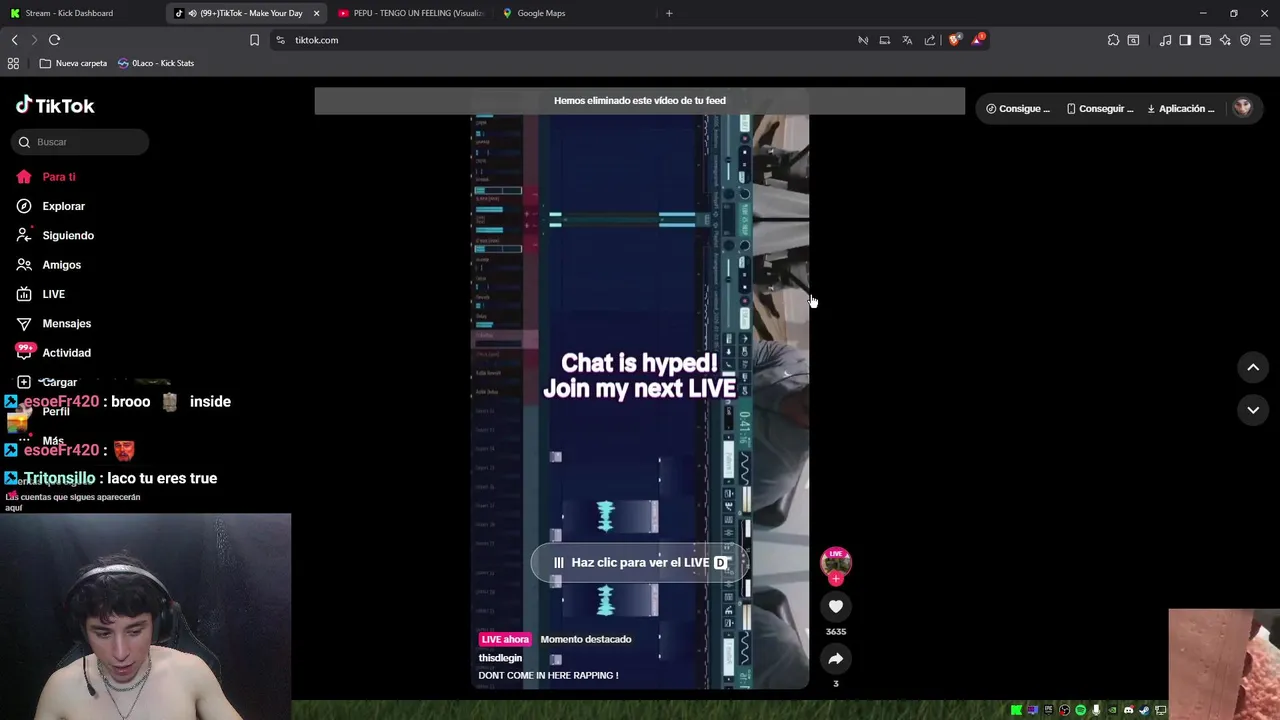Switch to PEPU - TENGO UN FEELING tab
Screen dimensions: 1280x720
pos(410,13)
